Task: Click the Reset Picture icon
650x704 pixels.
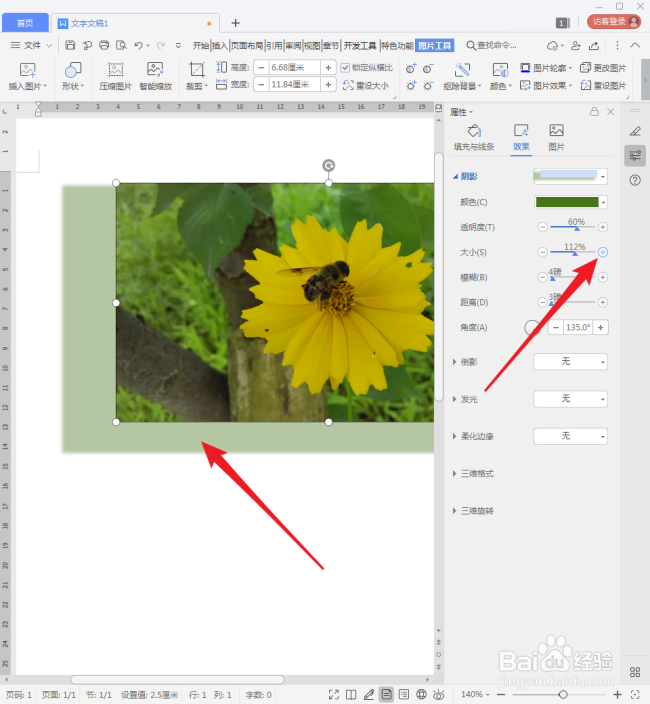Action: pos(585,85)
